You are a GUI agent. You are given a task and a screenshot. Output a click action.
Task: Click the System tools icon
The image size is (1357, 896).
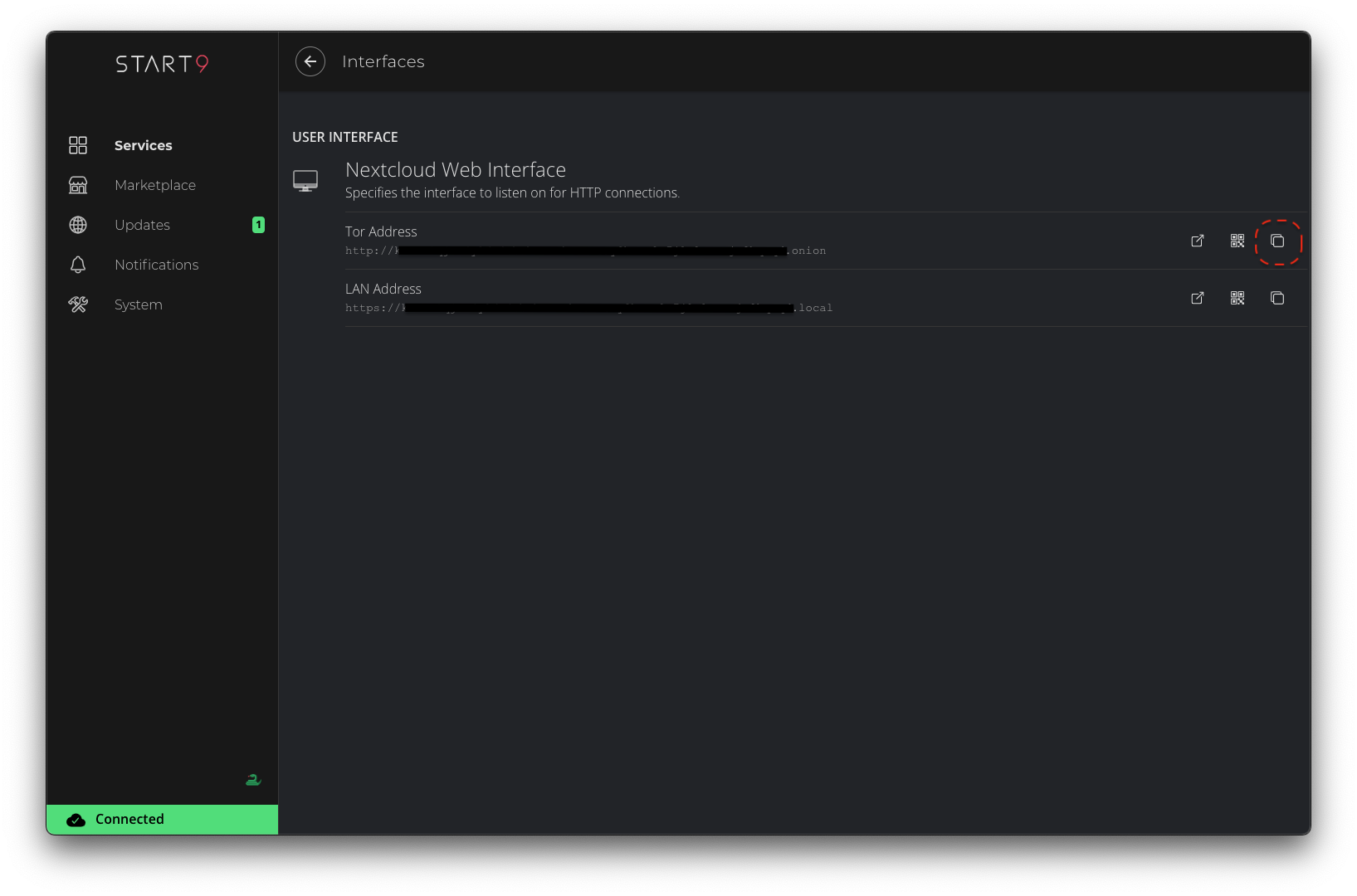[x=78, y=304]
